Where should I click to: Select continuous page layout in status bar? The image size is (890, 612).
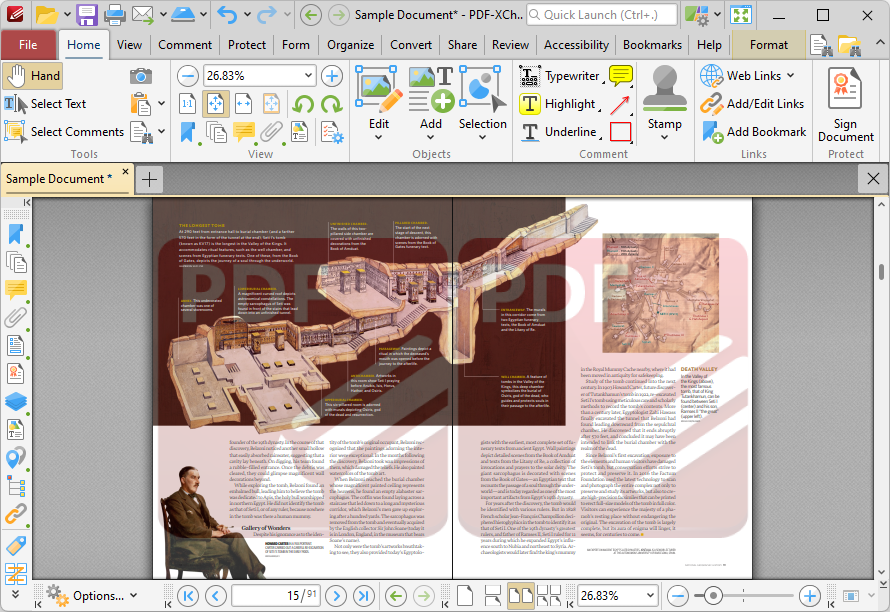coord(493,596)
